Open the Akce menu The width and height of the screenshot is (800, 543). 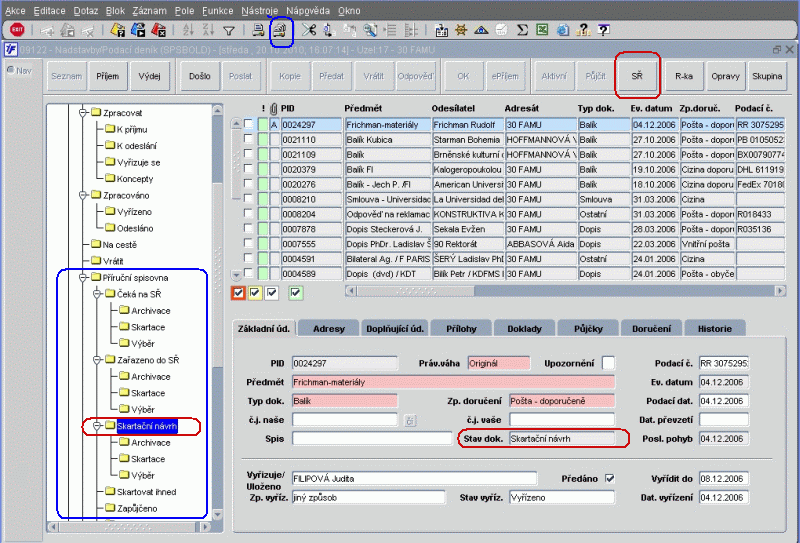coord(15,11)
